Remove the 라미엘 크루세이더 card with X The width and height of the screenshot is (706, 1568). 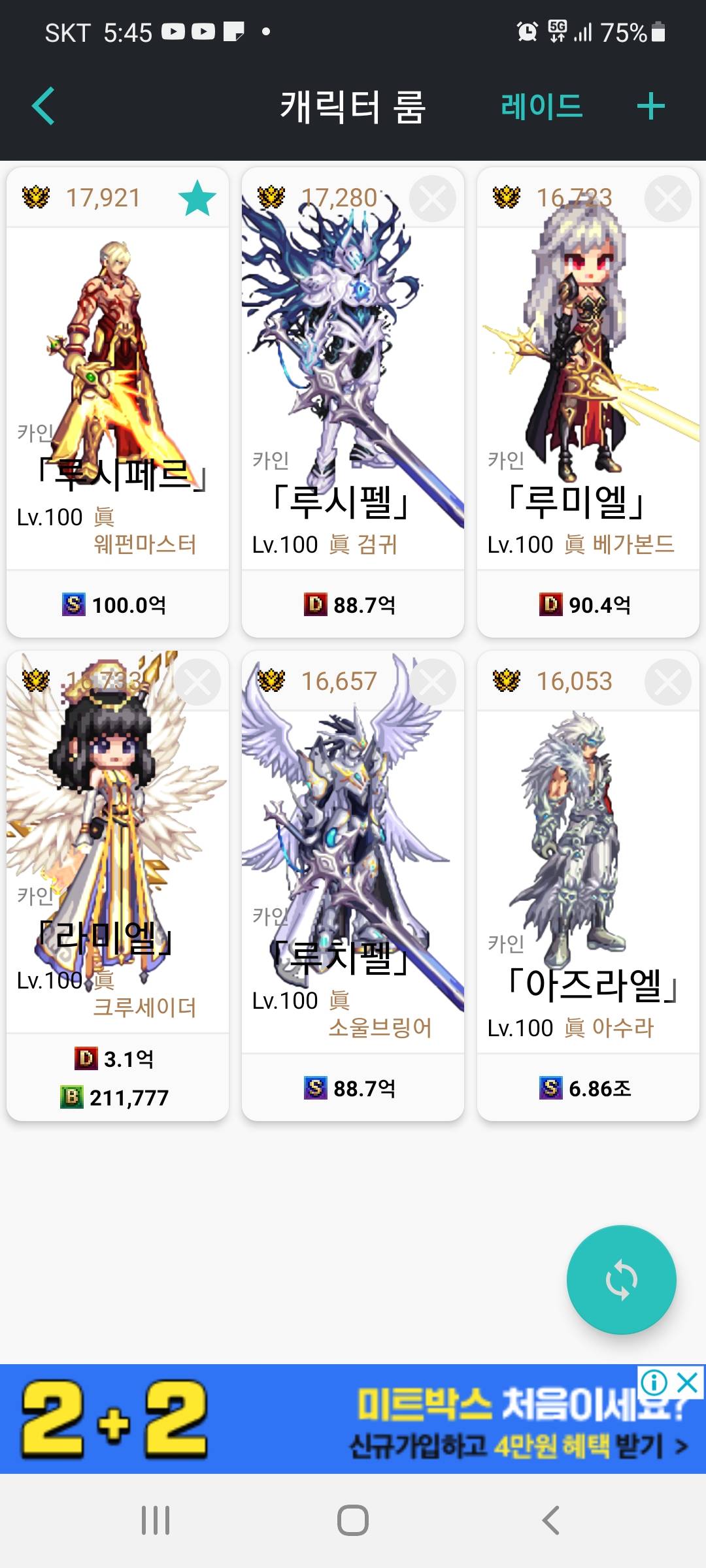[x=197, y=682]
